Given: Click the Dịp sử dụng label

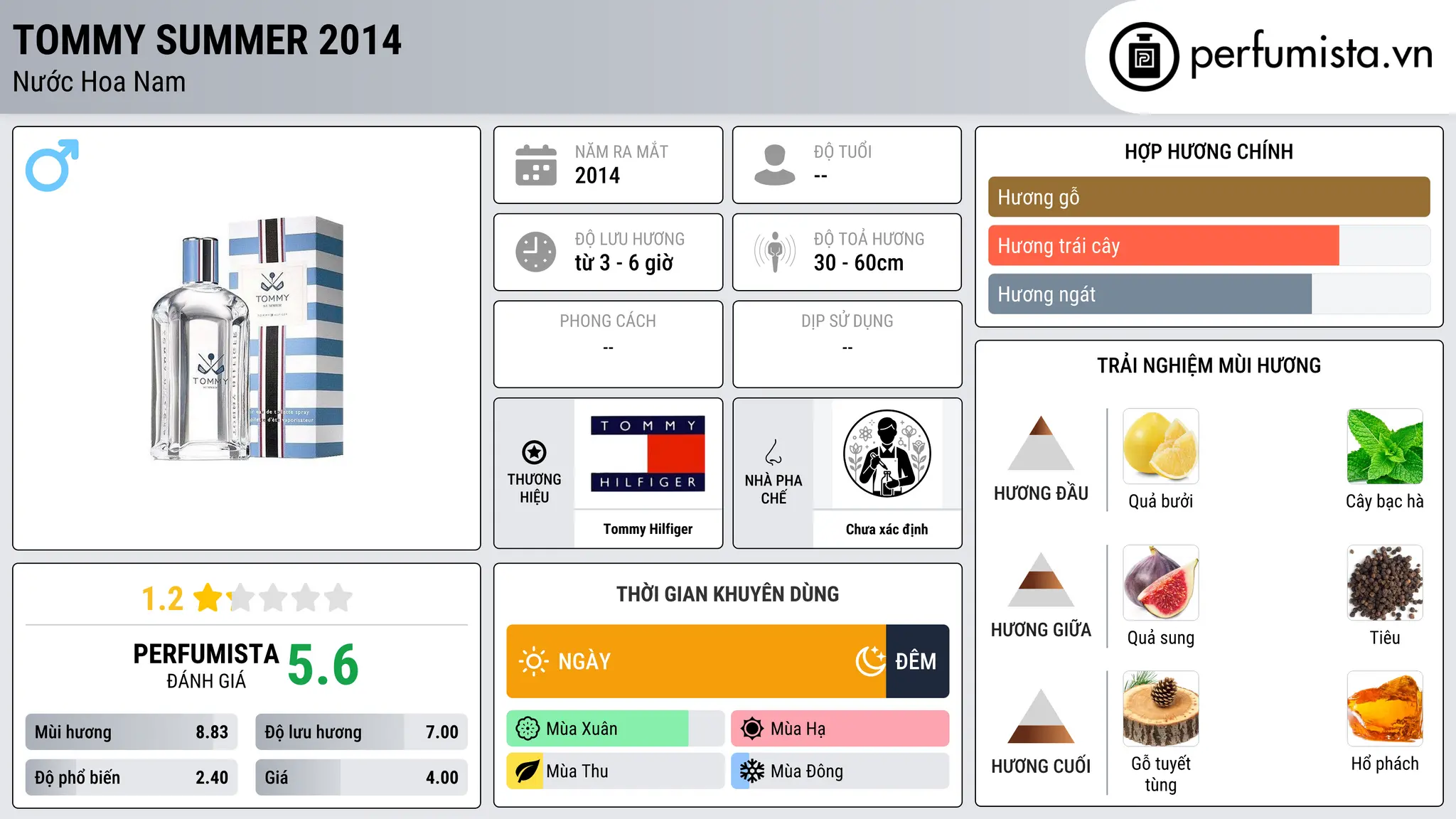Looking at the screenshot, I should coord(847,321).
